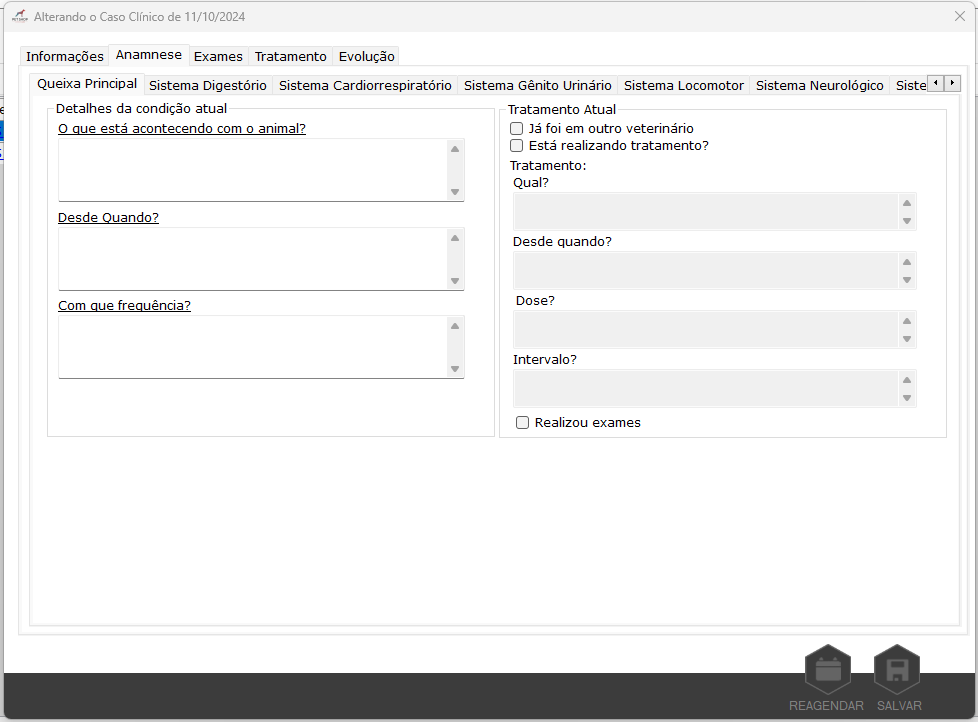Focus the 'Com que frequência?' text area
The height and width of the screenshot is (722, 978).
[x=253, y=347]
